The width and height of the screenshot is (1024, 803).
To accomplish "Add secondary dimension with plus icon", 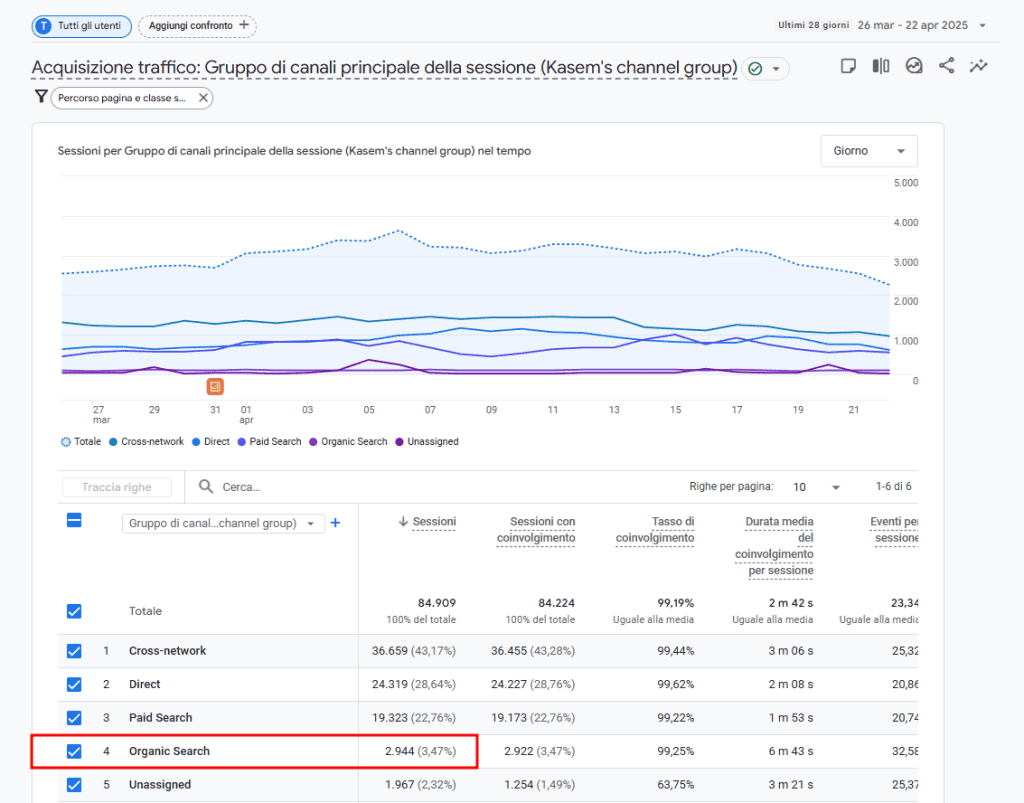I will [x=336, y=523].
